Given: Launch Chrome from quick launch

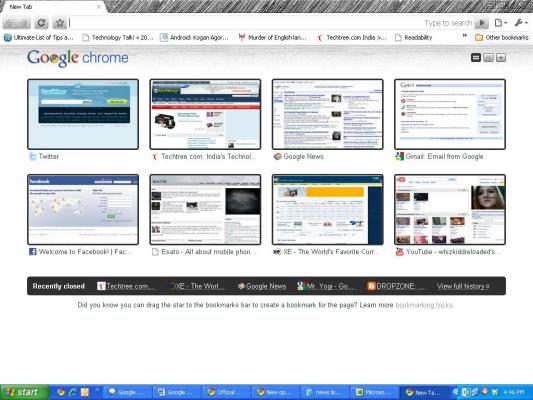Looking at the screenshot, I should click(61, 392).
